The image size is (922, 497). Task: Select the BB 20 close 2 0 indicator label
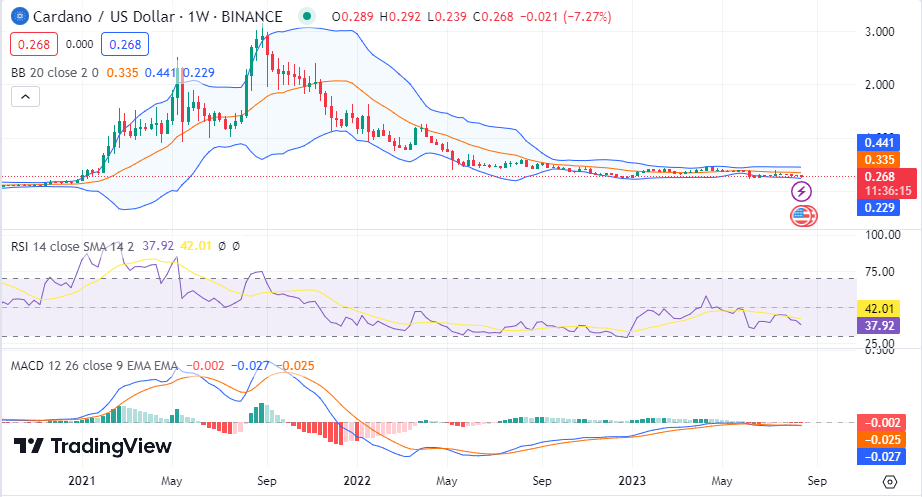[54, 73]
